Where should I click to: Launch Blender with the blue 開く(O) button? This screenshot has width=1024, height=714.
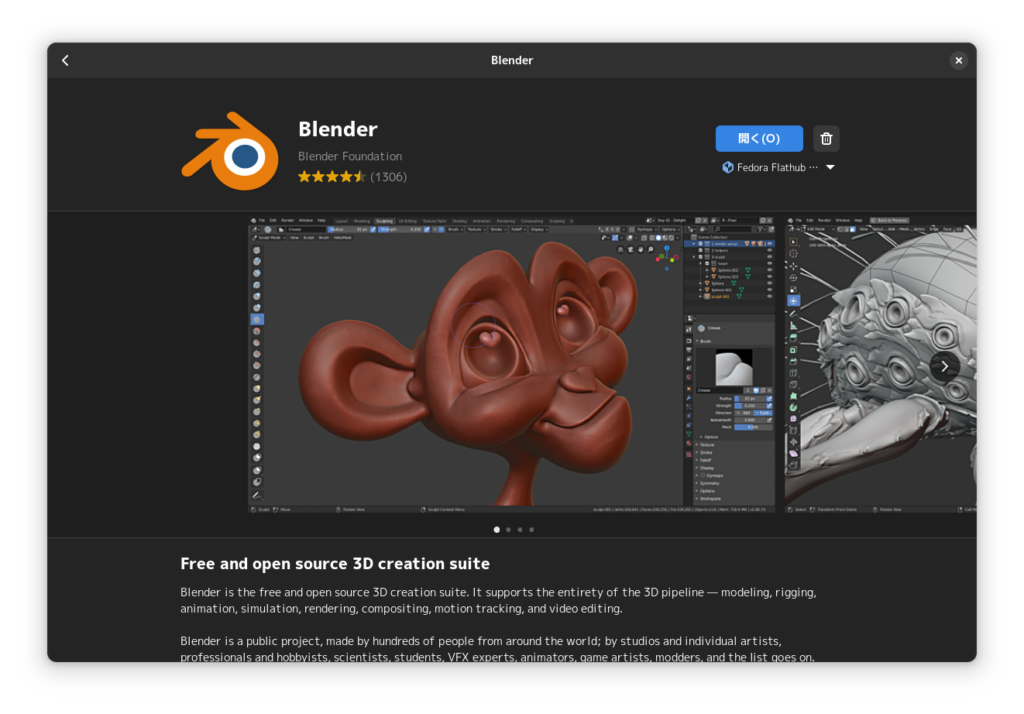point(759,138)
